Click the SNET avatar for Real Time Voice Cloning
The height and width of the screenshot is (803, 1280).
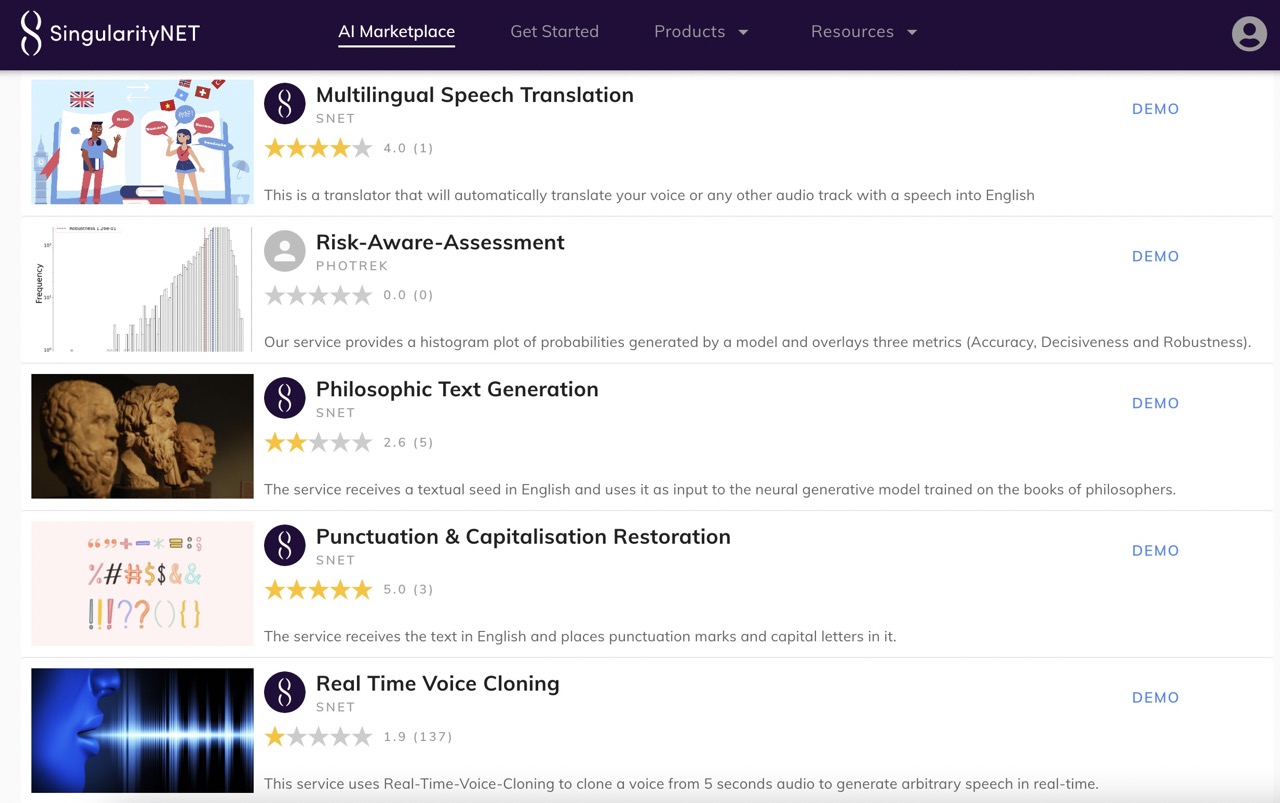[285, 691]
